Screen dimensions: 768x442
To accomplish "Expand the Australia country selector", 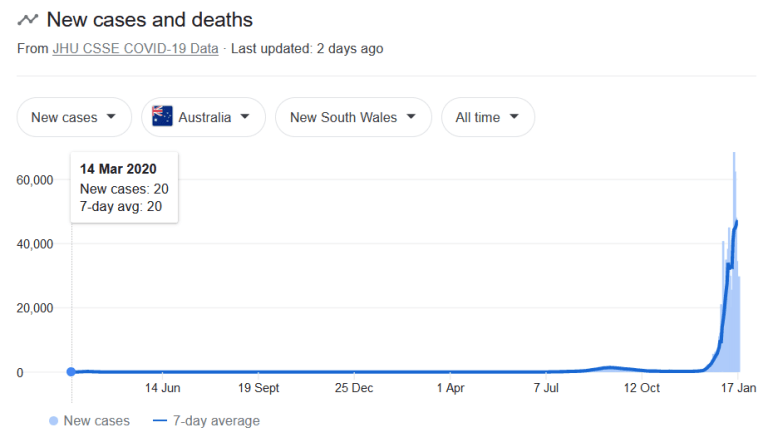I will coord(203,117).
